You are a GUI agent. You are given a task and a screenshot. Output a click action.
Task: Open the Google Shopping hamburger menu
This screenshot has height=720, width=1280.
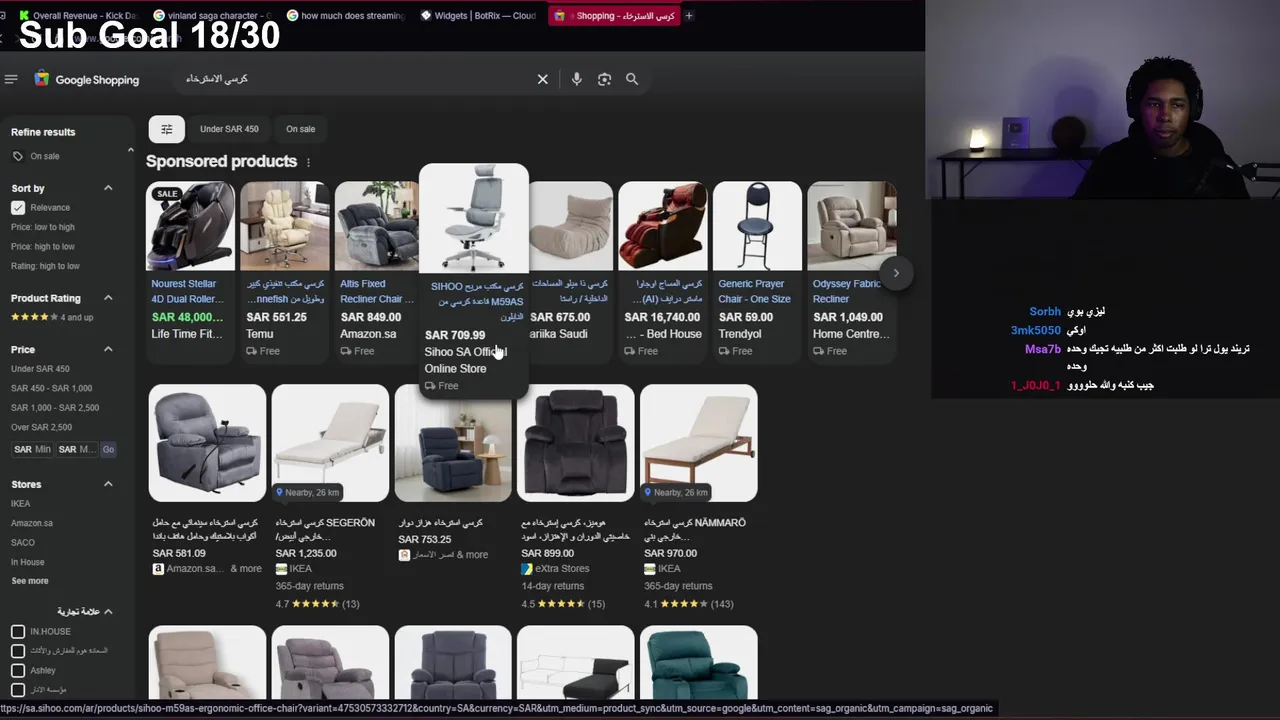coord(11,79)
